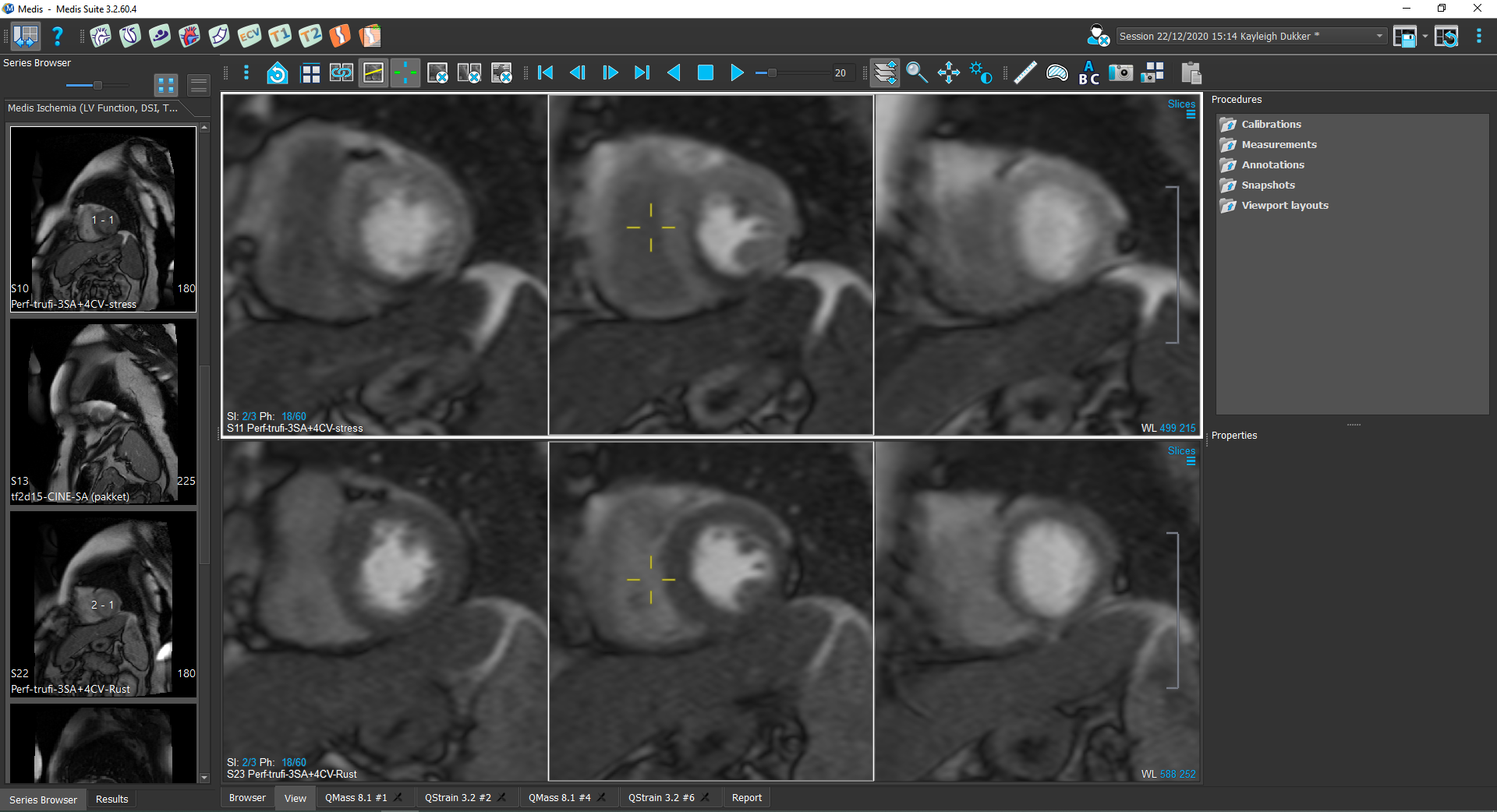Activate the pan move tool

tap(948, 73)
